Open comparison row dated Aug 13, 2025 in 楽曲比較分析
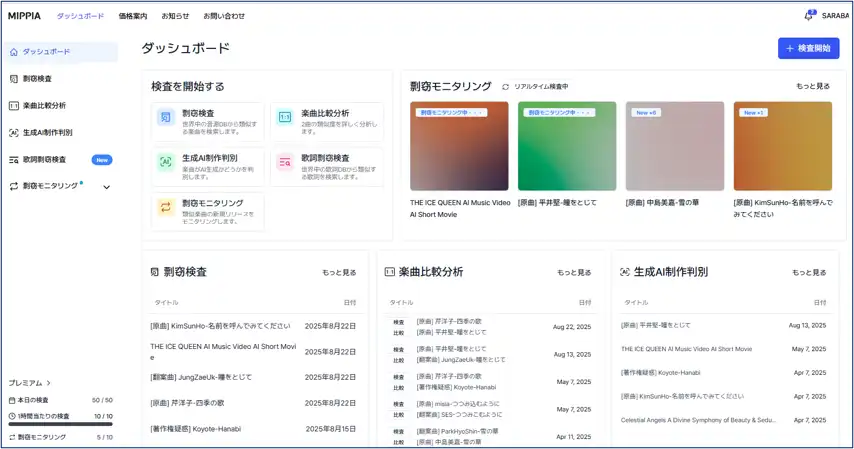Viewport: 854px width, 449px height. tap(490, 354)
